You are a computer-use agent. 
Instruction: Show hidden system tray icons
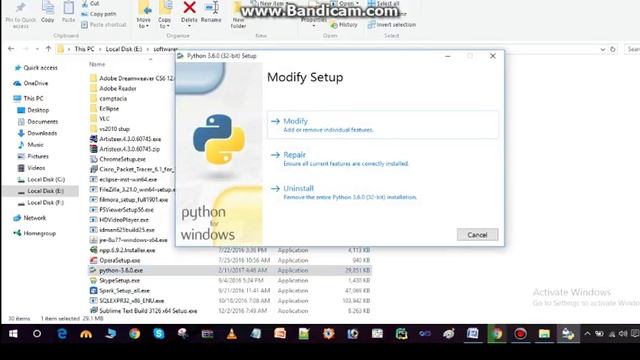[587, 334]
